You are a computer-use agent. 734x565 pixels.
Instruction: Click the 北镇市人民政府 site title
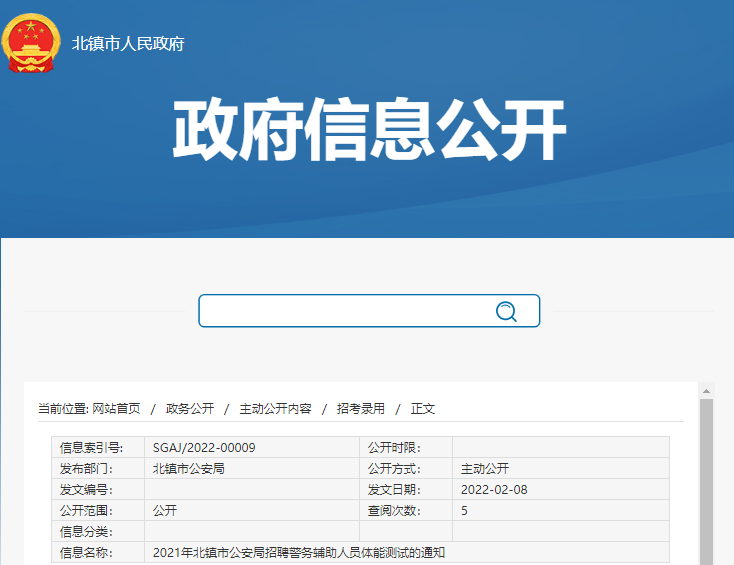coord(128,44)
